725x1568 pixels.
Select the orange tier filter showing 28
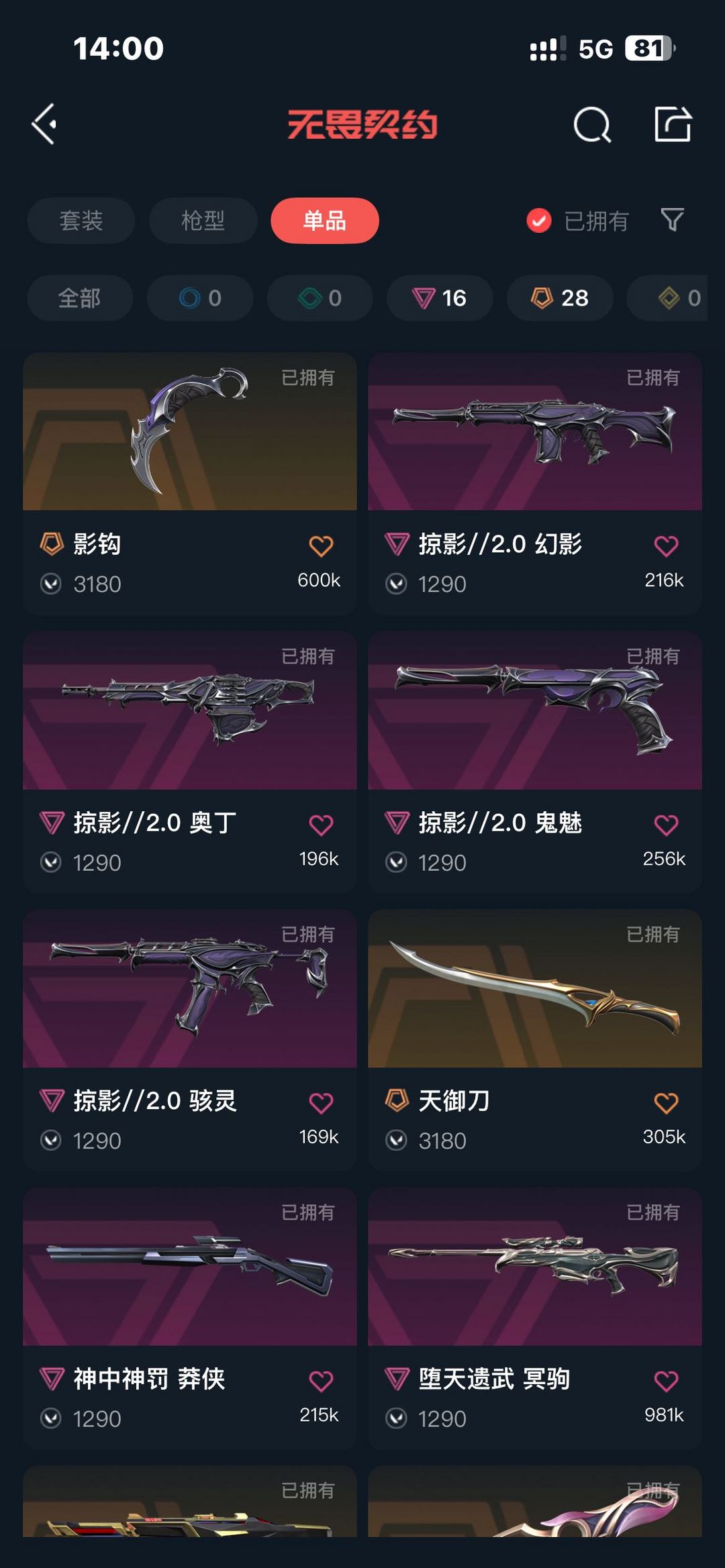[x=560, y=298]
